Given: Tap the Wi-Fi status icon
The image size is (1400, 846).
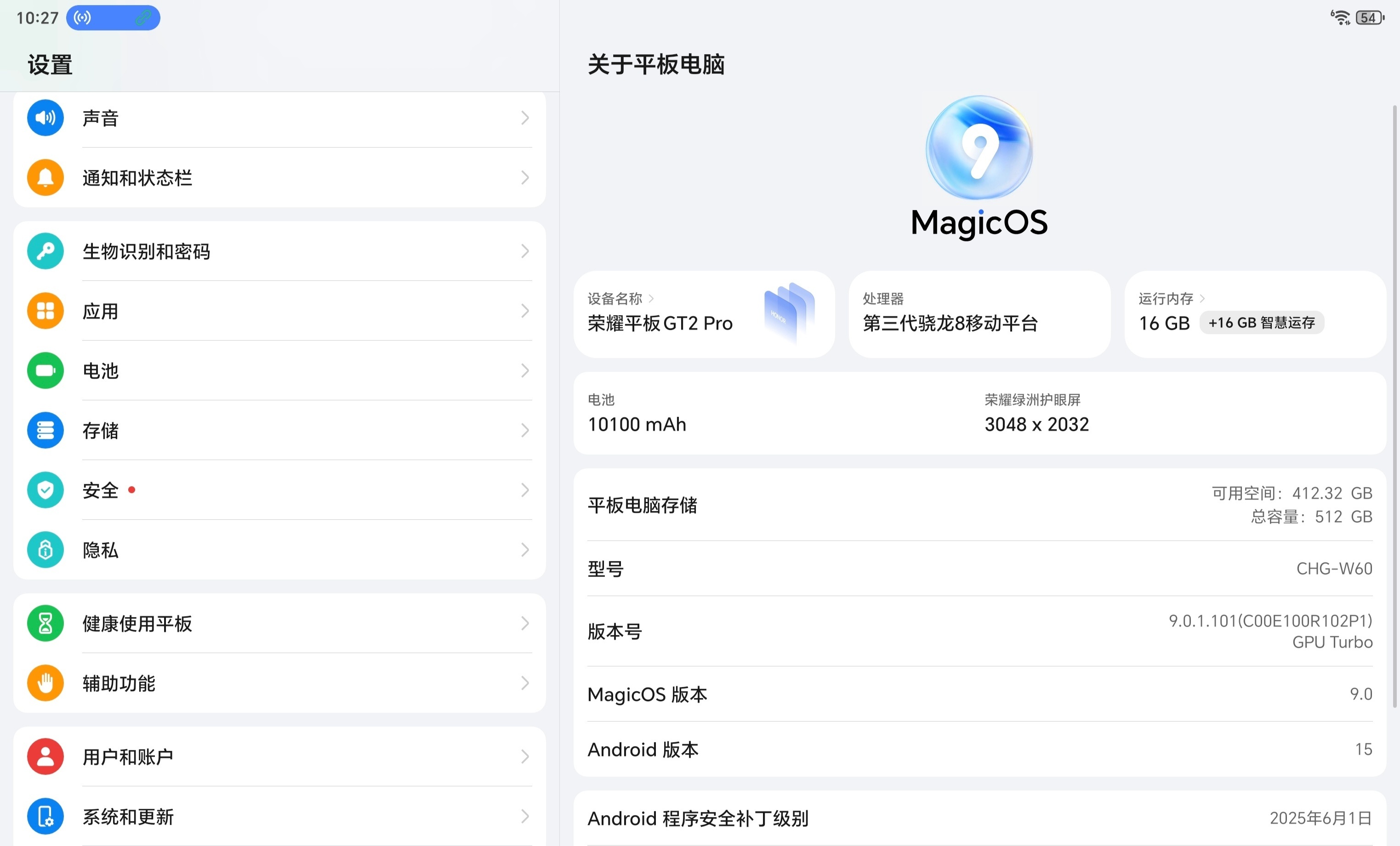Looking at the screenshot, I should [x=1341, y=17].
